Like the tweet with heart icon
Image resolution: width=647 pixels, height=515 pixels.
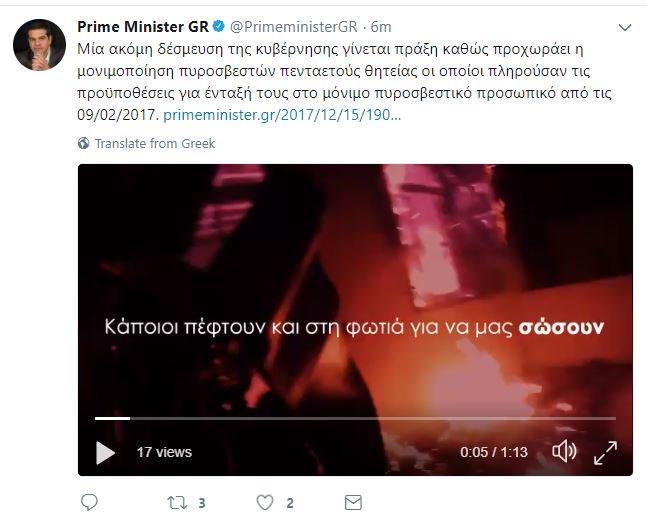[264, 503]
